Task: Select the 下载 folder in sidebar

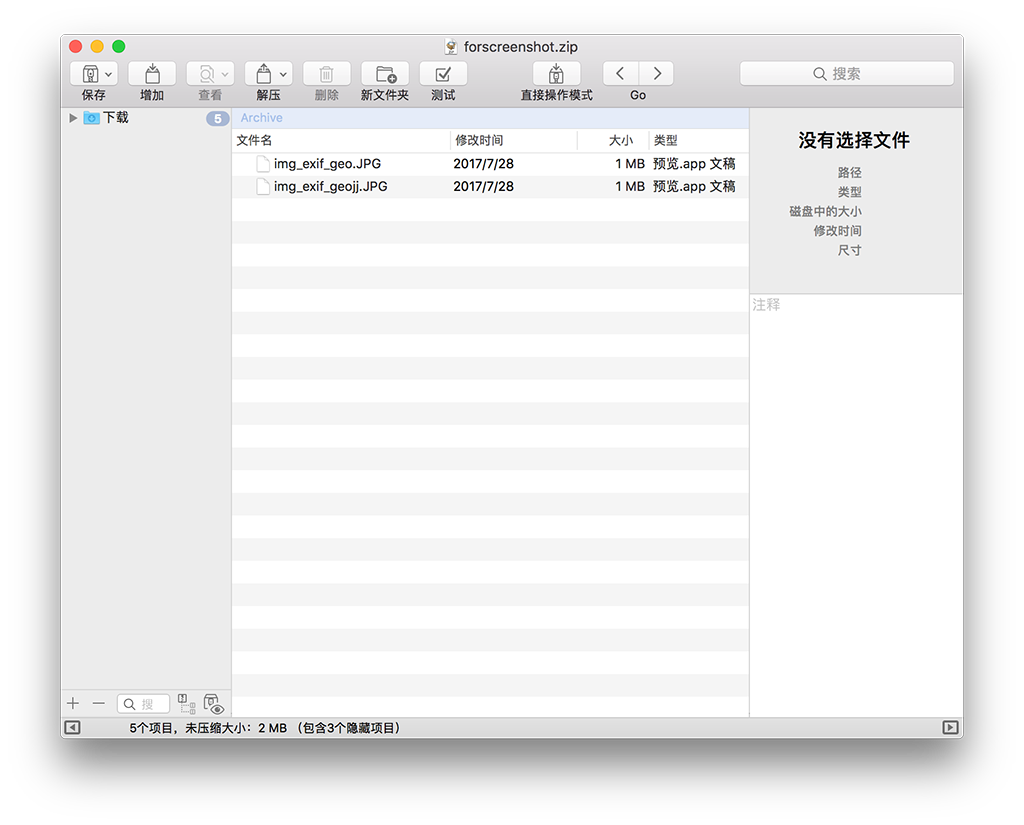Action: [116, 118]
